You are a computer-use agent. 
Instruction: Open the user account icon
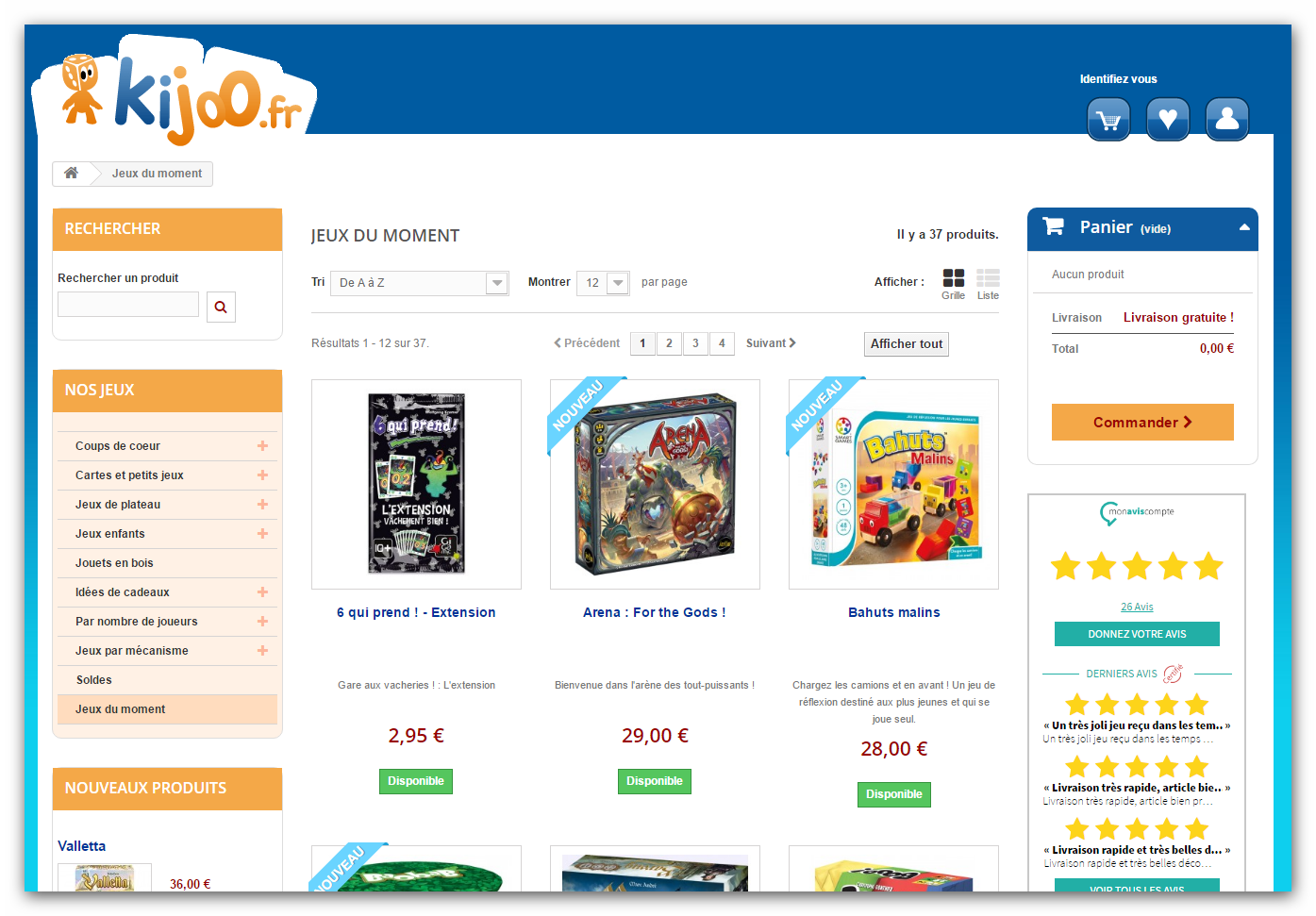[x=1227, y=120]
